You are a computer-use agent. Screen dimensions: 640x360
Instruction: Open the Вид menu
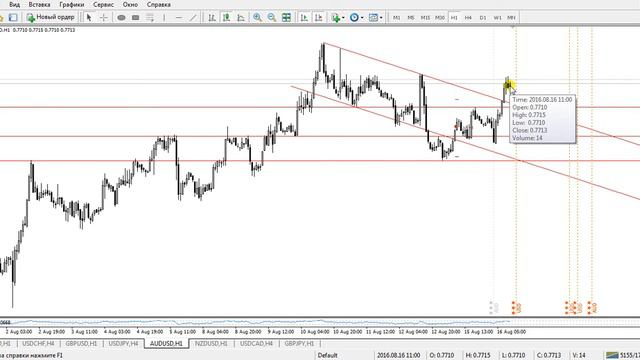(x=14, y=4)
